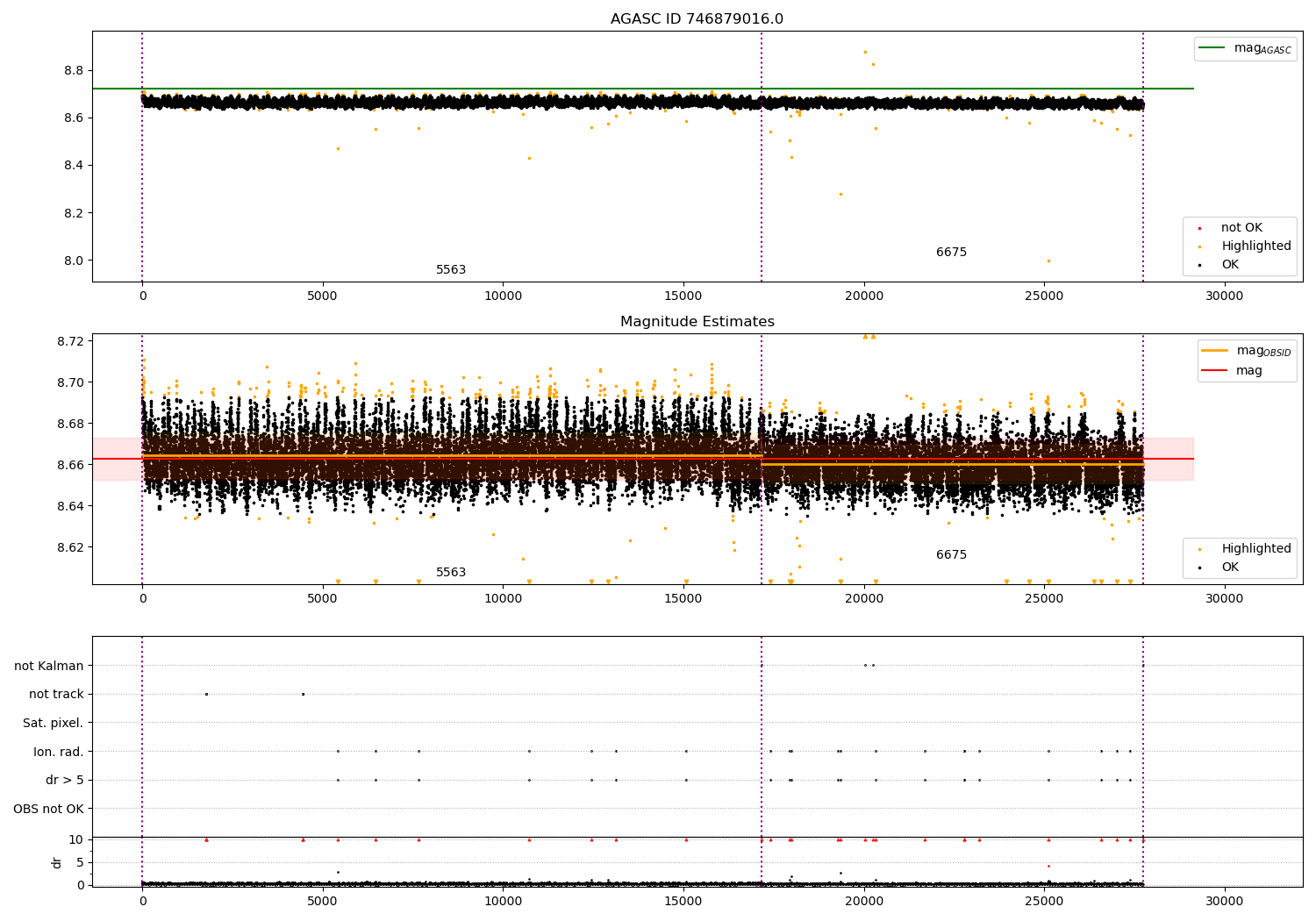
Task: Click the "20000" x-axis tick under the bottom plot
Action: click(863, 901)
